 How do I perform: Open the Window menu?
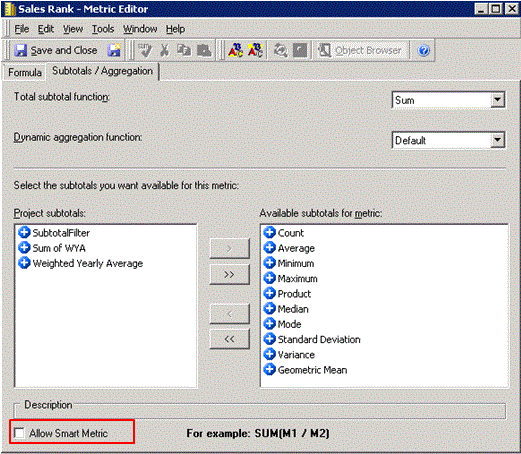(140, 29)
